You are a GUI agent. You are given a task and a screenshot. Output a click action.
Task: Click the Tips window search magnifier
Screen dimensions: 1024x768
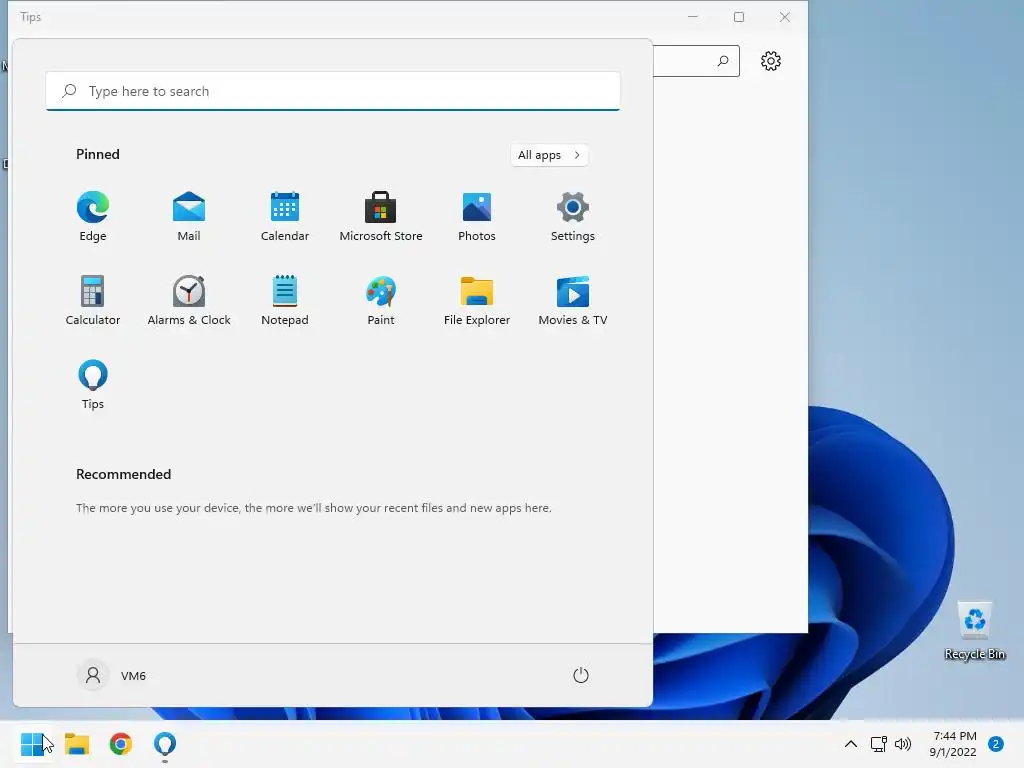(x=723, y=61)
